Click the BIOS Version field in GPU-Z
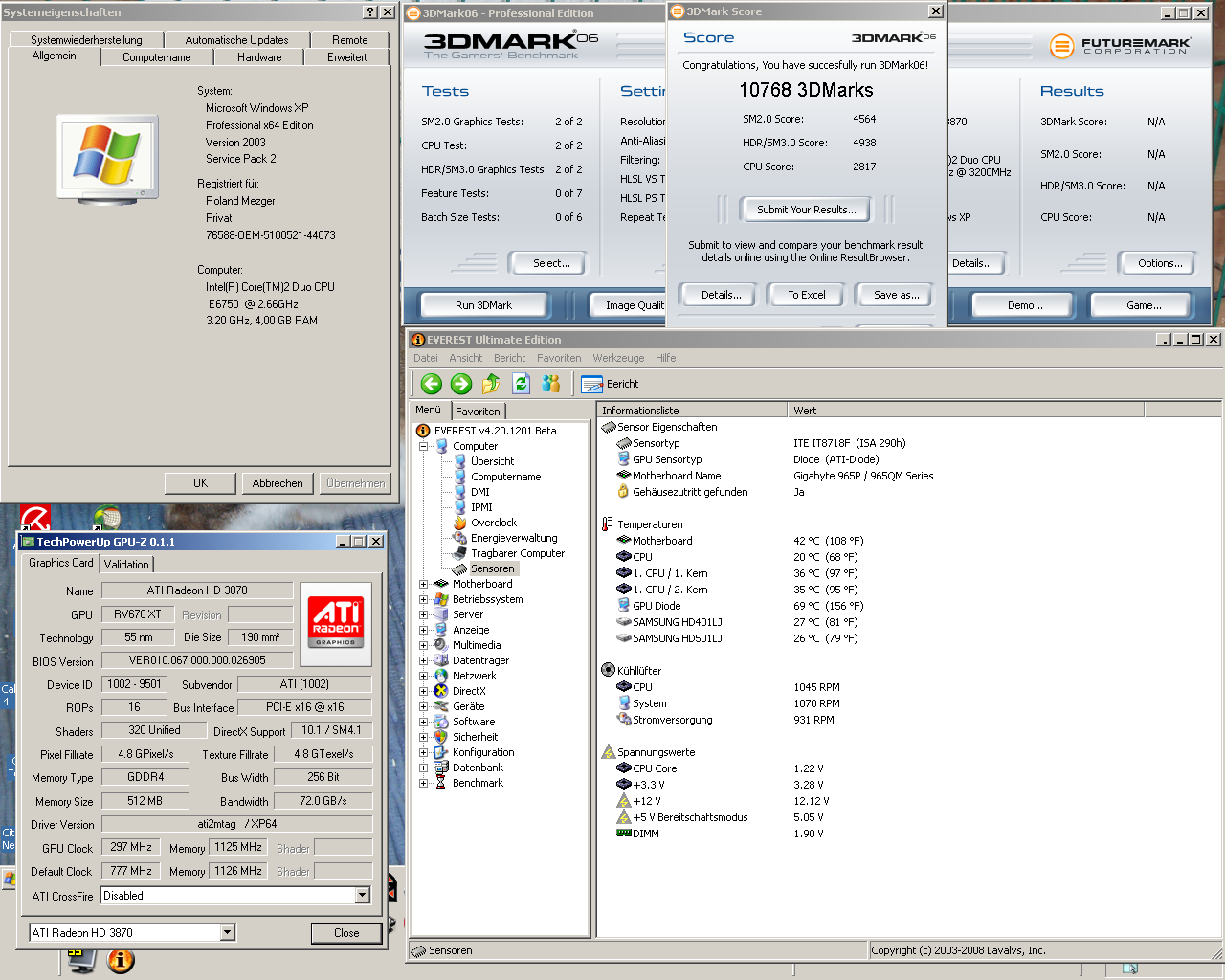The width and height of the screenshot is (1225, 980). point(197,660)
